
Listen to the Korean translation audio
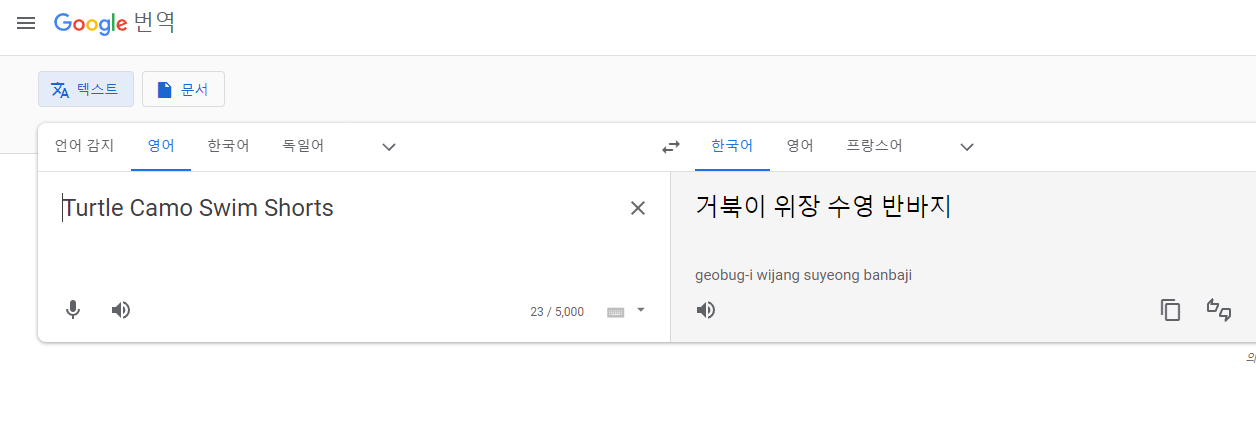(x=706, y=310)
